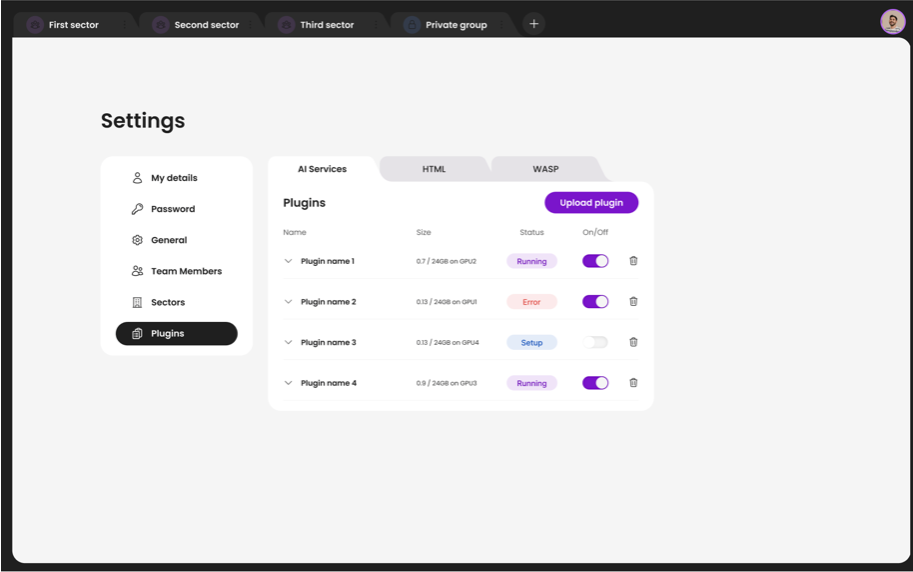Expand Plugin name 3 details chevron
The image size is (913, 572).
[288, 342]
